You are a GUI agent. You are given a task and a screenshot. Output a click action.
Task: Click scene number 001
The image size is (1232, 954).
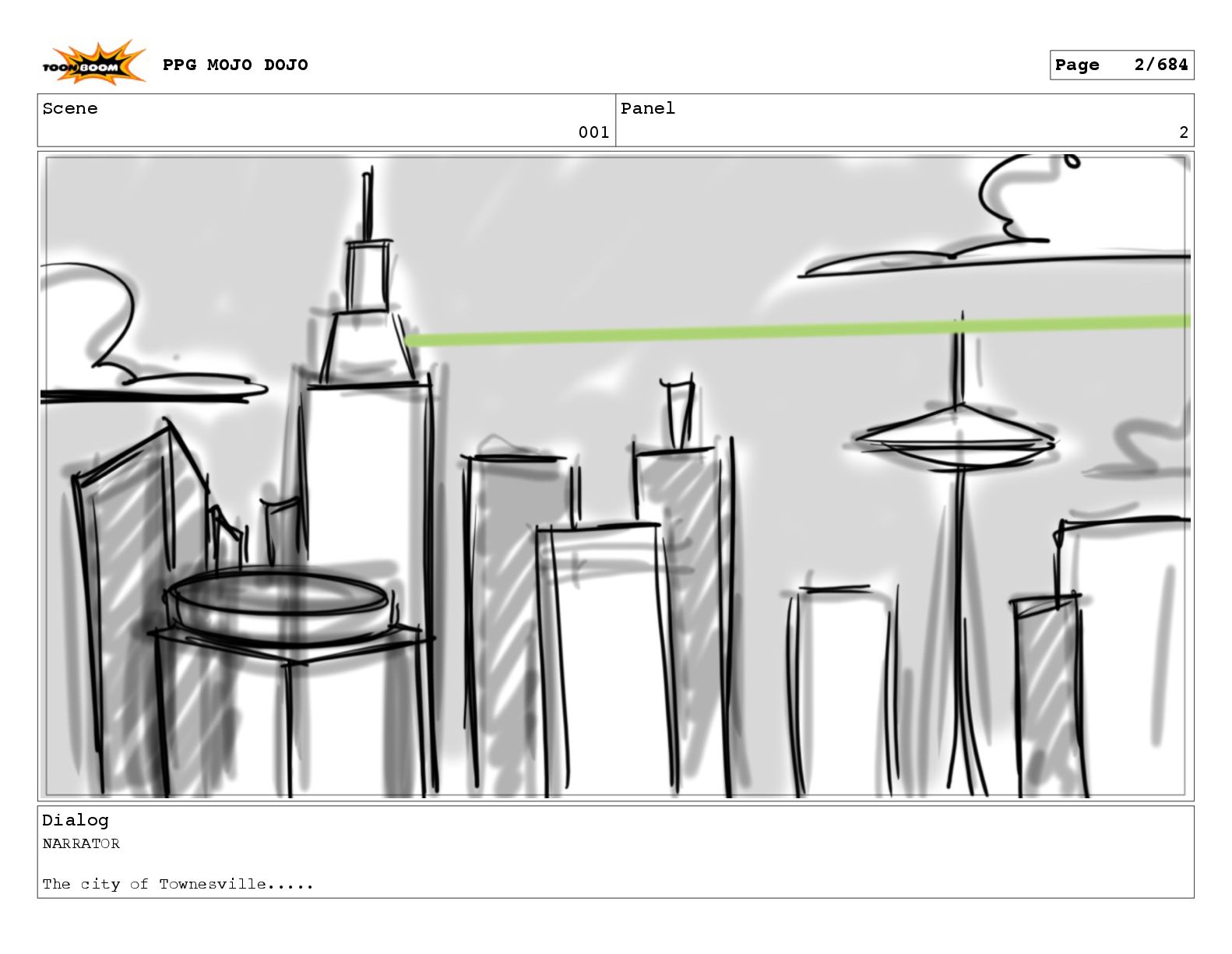click(x=593, y=132)
